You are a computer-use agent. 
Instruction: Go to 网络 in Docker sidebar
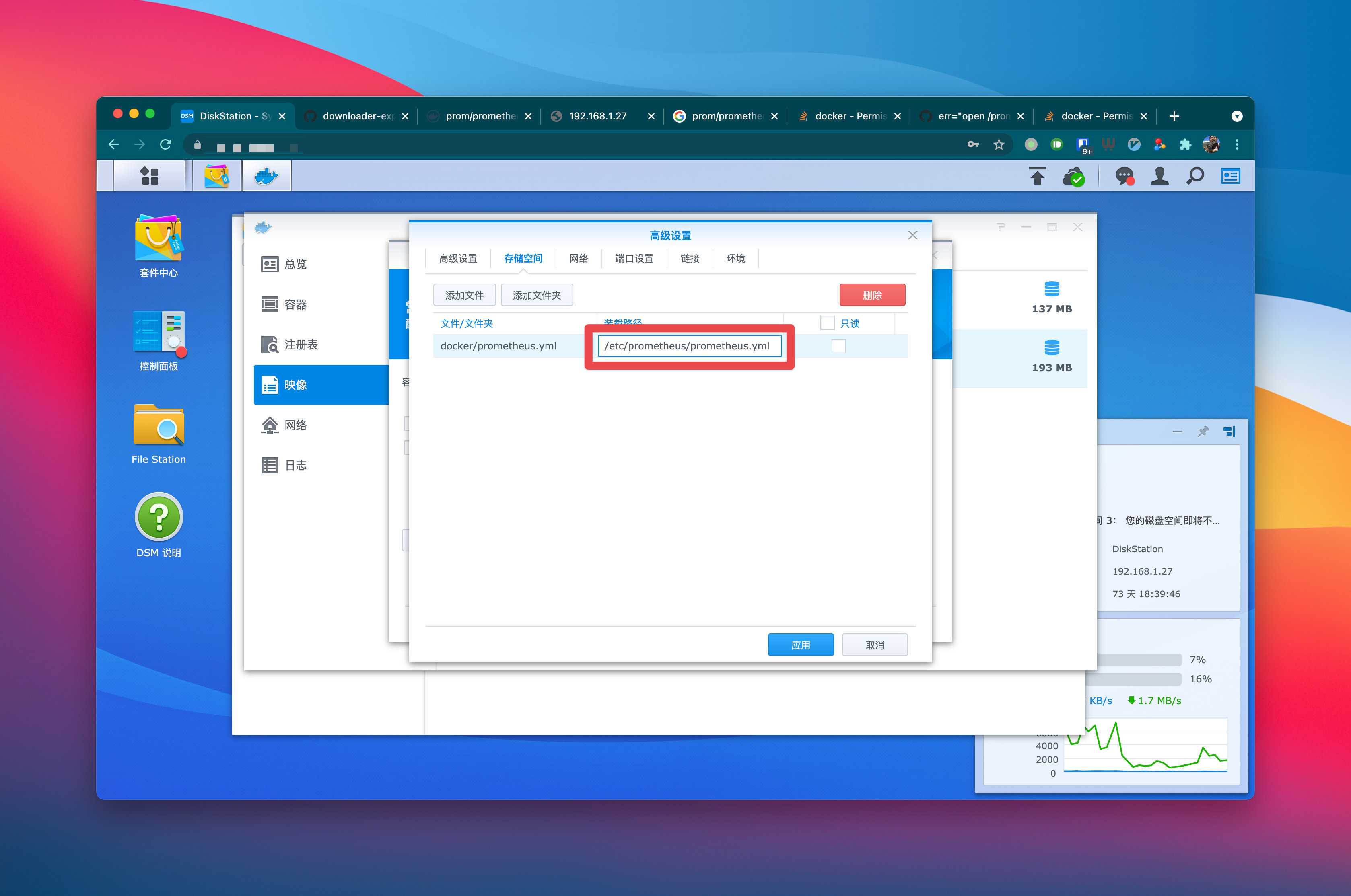[x=321, y=425]
